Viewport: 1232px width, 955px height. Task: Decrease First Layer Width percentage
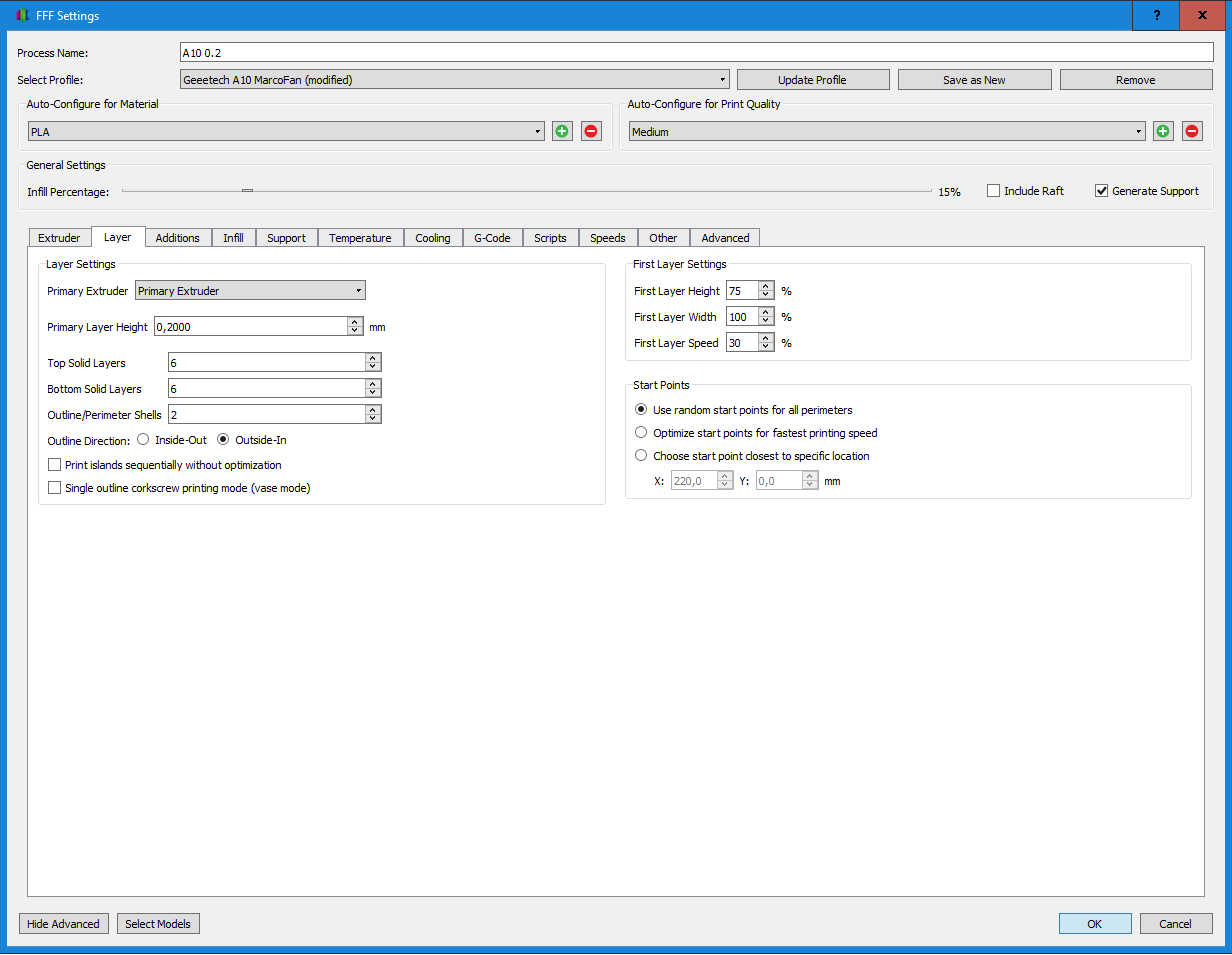click(765, 321)
